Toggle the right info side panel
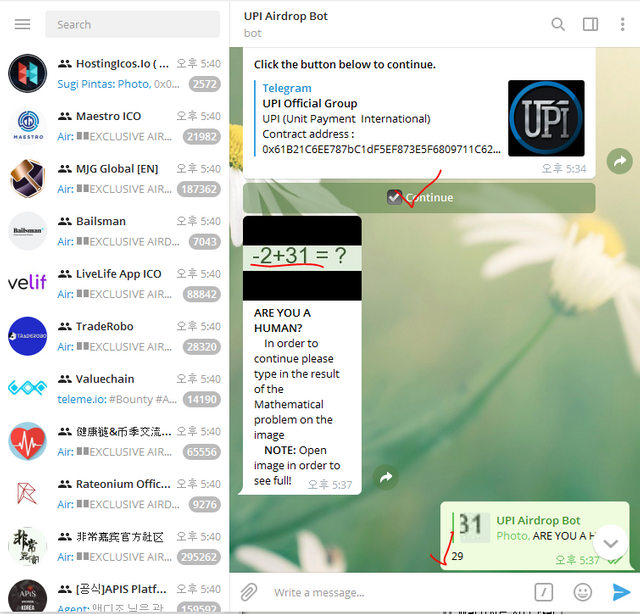The width and height of the screenshot is (640, 614). click(x=590, y=24)
